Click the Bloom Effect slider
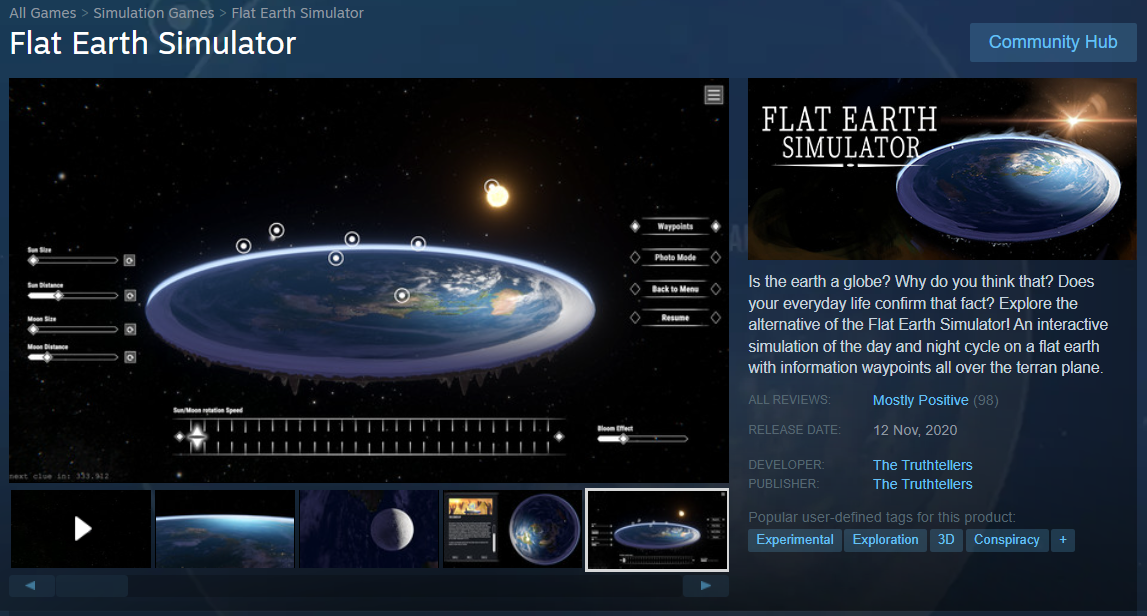Screen dimensions: 1147x616 [x=642, y=439]
